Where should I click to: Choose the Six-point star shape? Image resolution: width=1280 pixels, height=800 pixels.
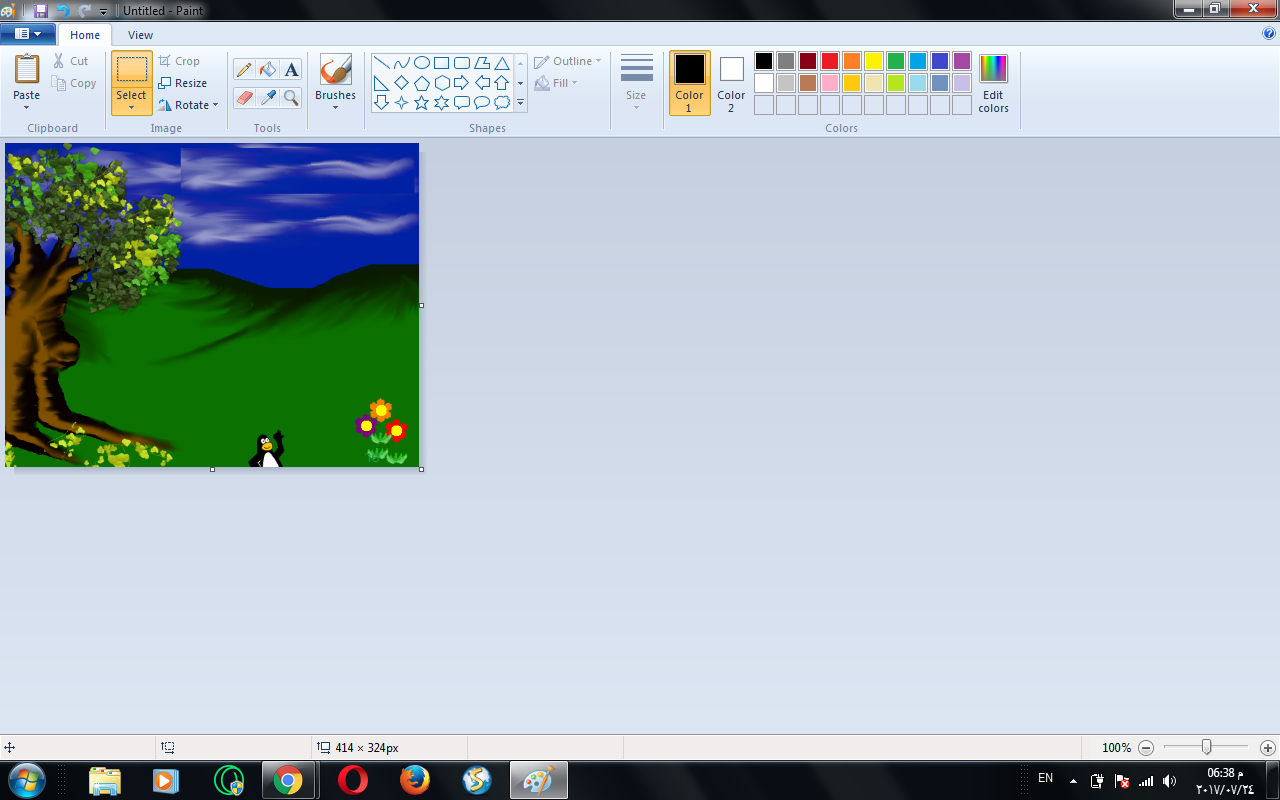point(441,102)
